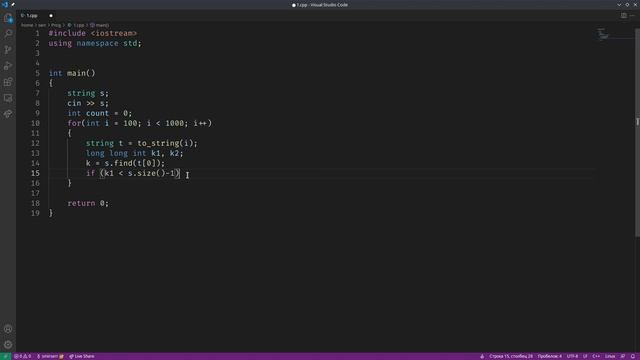Open the editor More Actions ellipsis
Viewport: 640px width, 360px height.
pyautogui.click(x=633, y=16)
